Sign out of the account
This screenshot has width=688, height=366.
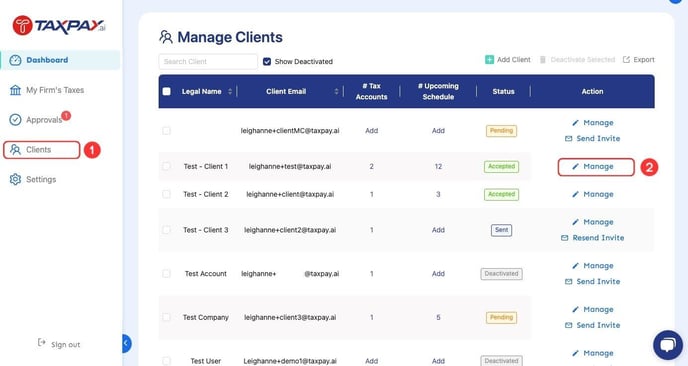pos(59,344)
